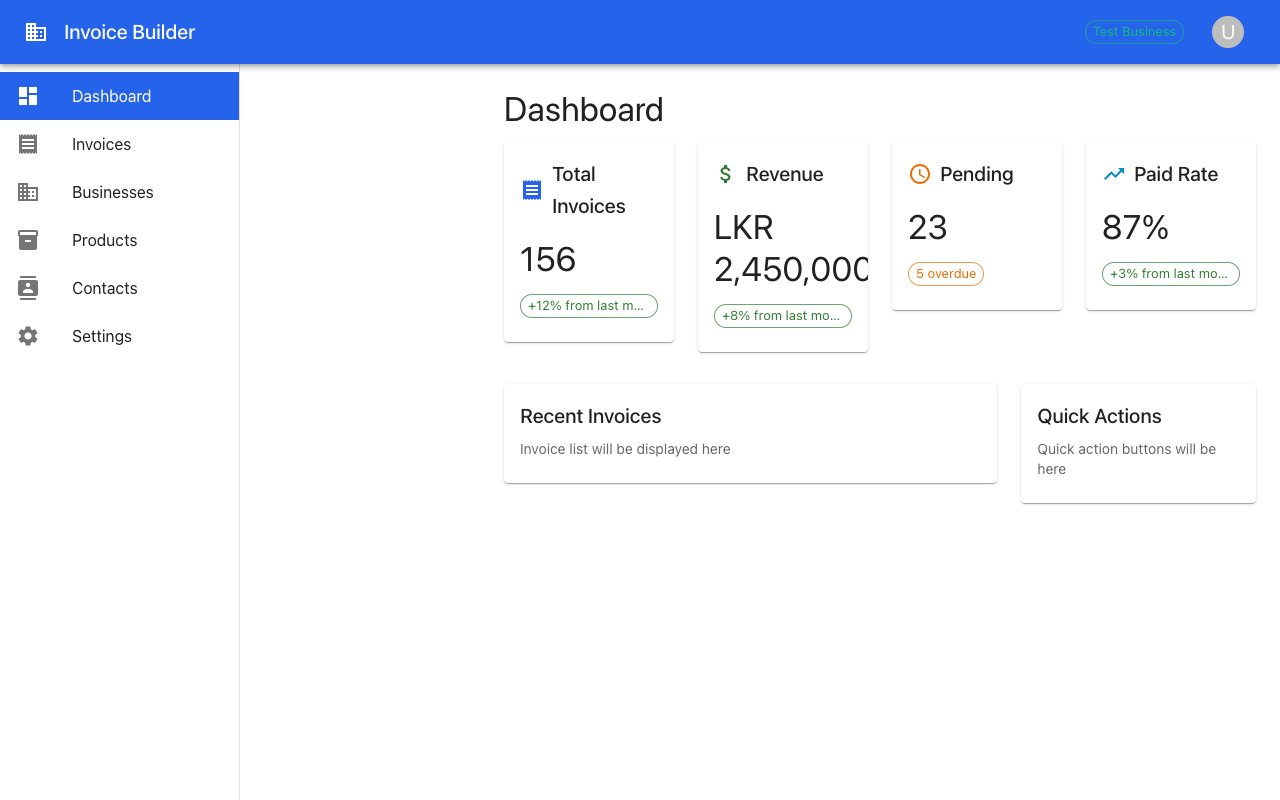Click the Contacts address book icon

pyautogui.click(x=28, y=288)
